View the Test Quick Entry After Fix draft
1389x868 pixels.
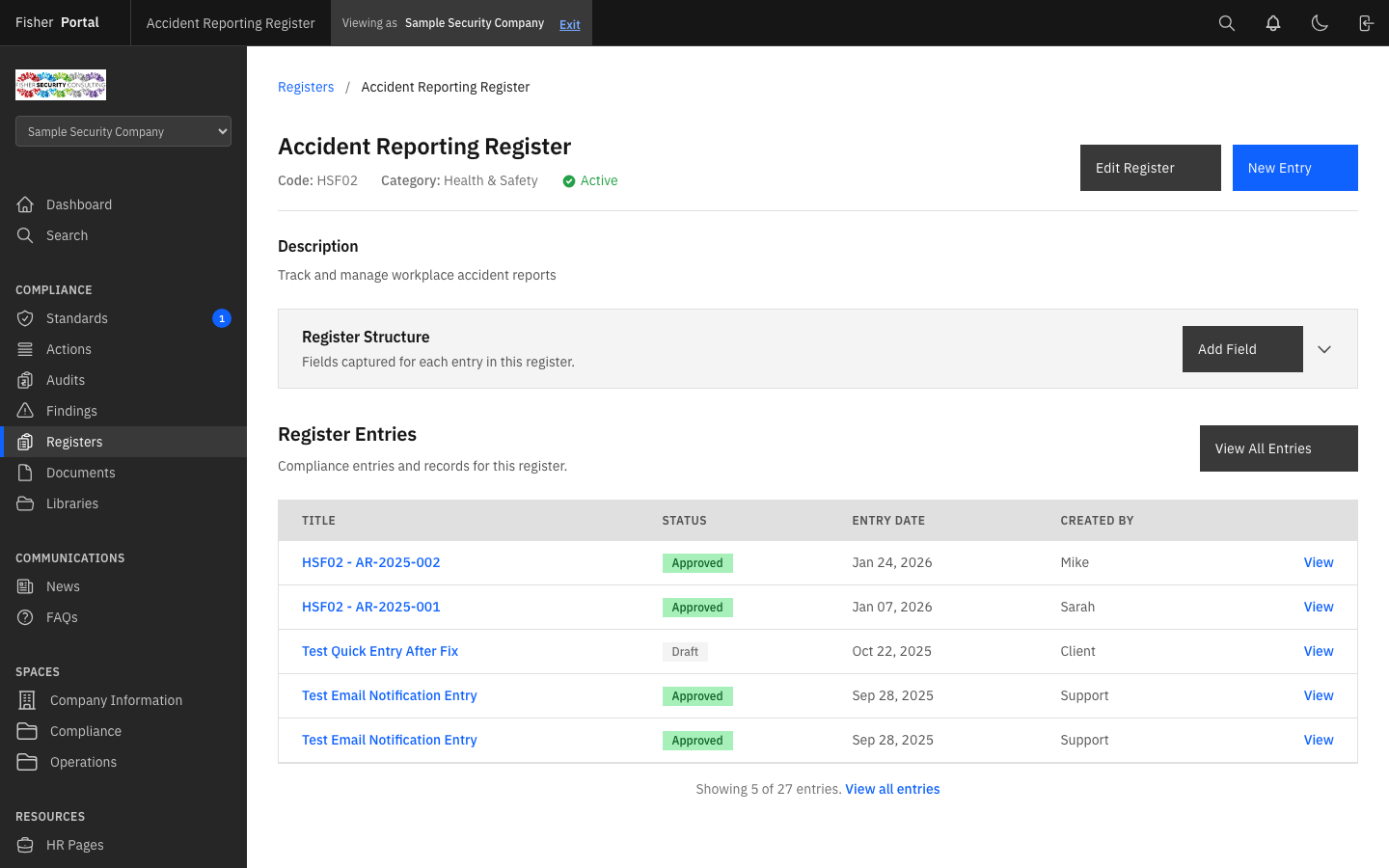point(380,651)
